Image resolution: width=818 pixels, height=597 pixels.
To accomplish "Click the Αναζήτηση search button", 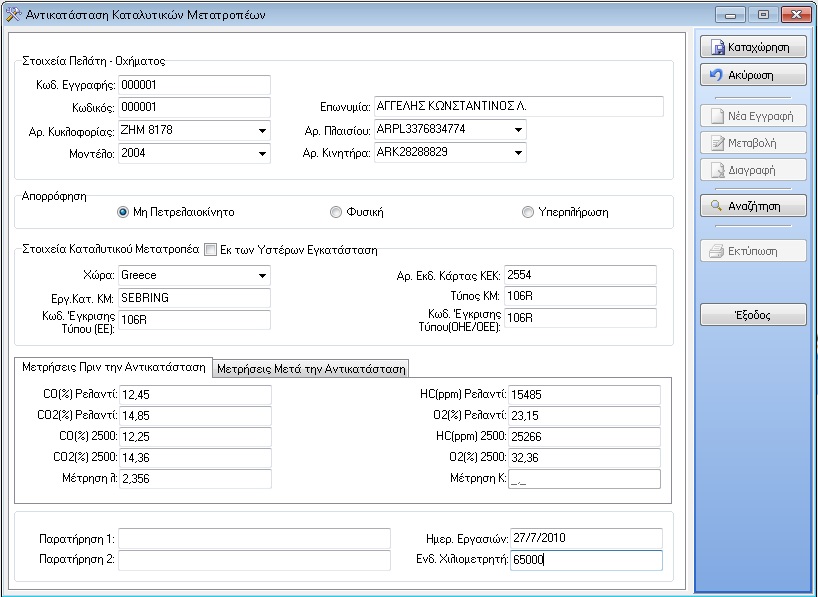I will pyautogui.click(x=753, y=206).
